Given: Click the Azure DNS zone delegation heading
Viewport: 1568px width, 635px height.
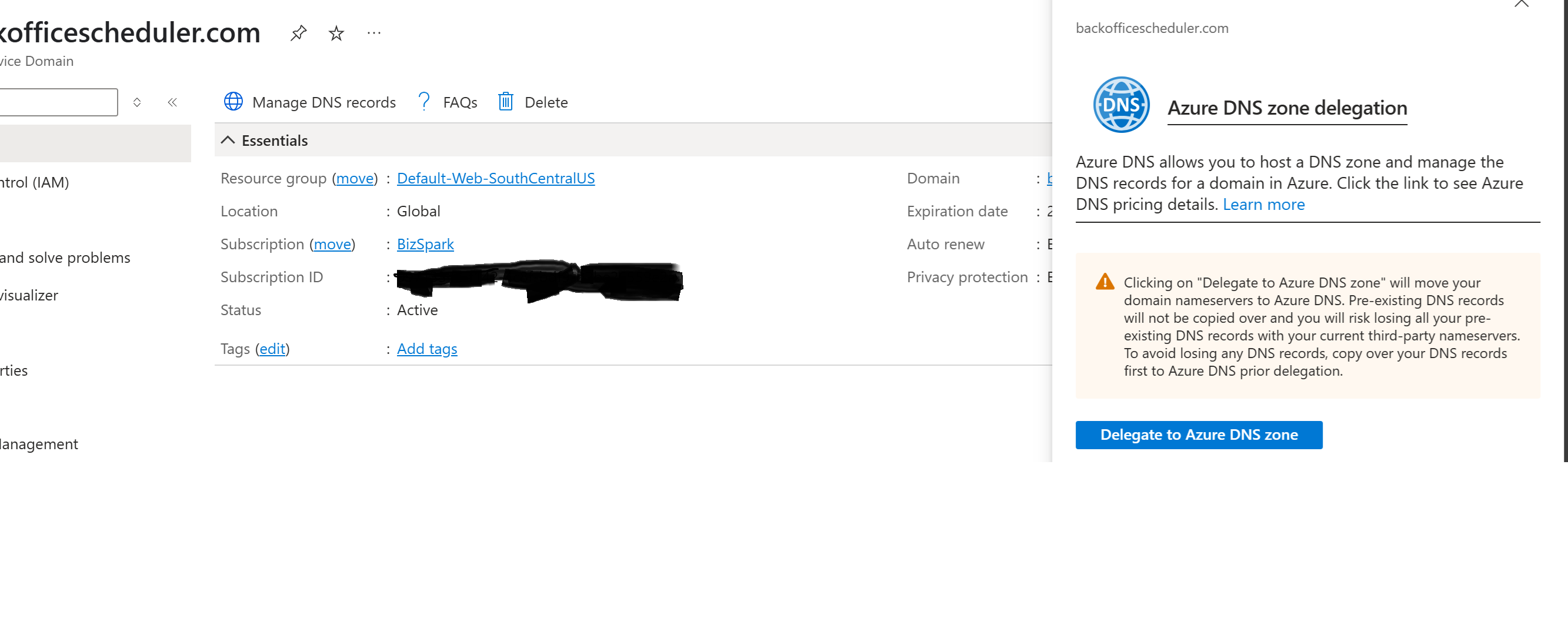Looking at the screenshot, I should tap(1287, 108).
